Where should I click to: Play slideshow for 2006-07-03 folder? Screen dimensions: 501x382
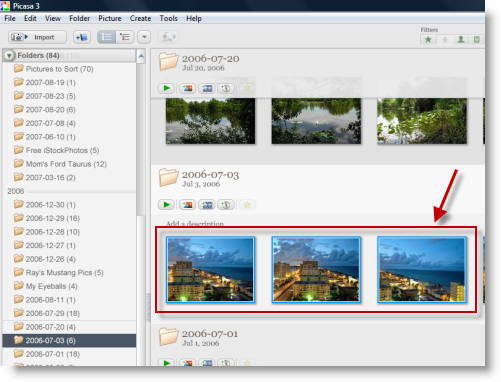pos(166,205)
